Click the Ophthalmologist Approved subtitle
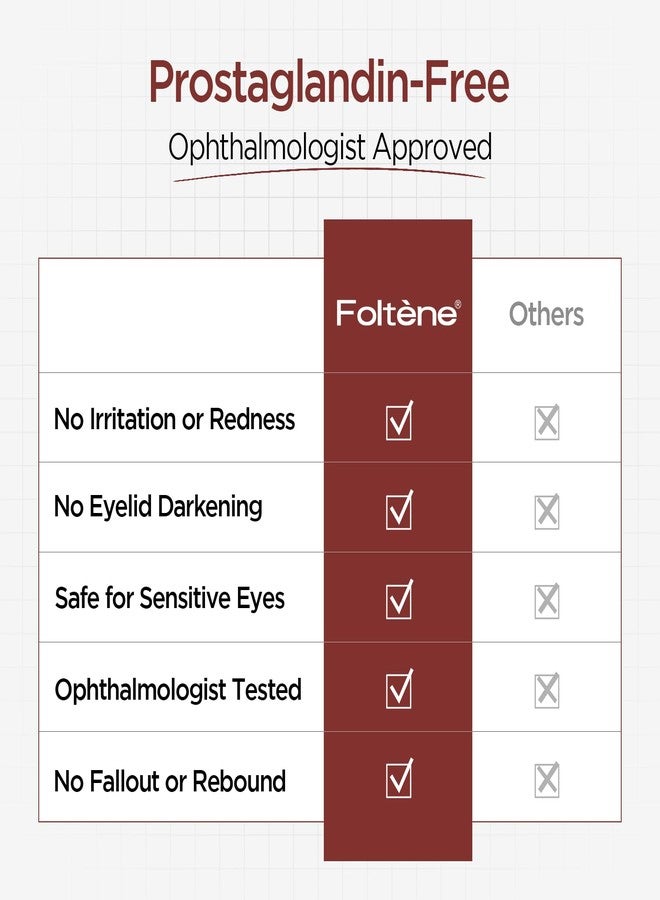The height and width of the screenshot is (900, 660). (x=330, y=148)
